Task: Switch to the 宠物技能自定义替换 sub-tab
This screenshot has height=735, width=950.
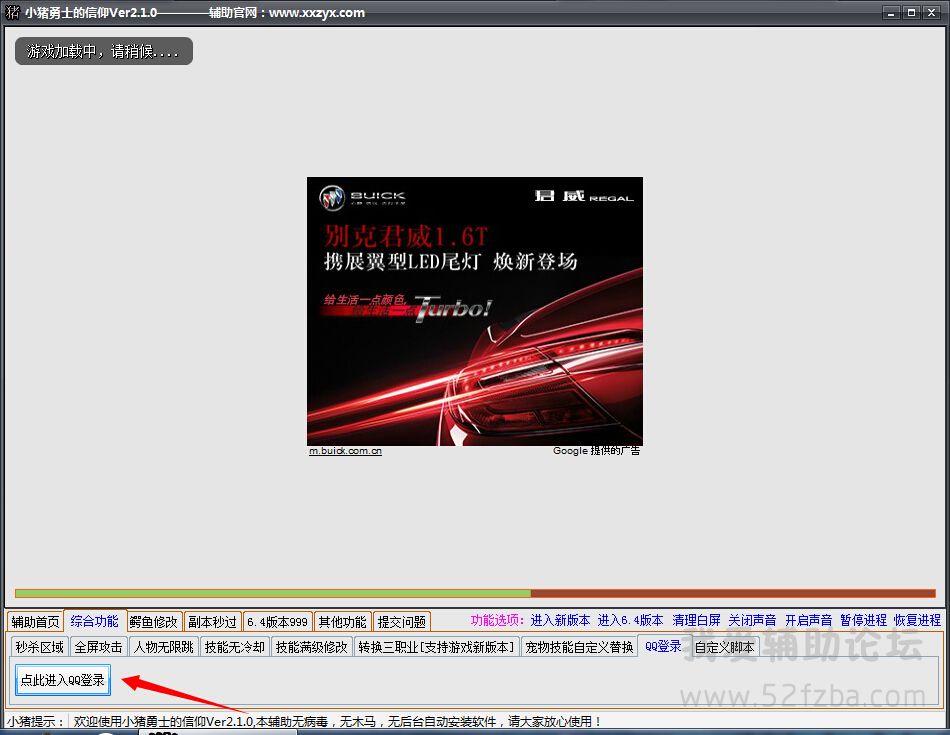Action: (579, 647)
